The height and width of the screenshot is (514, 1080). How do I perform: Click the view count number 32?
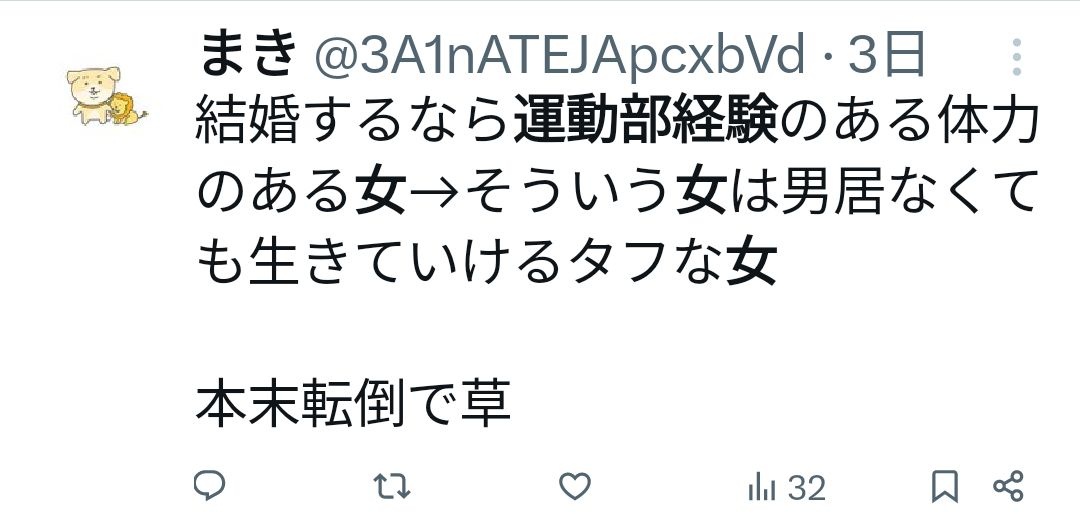point(807,488)
